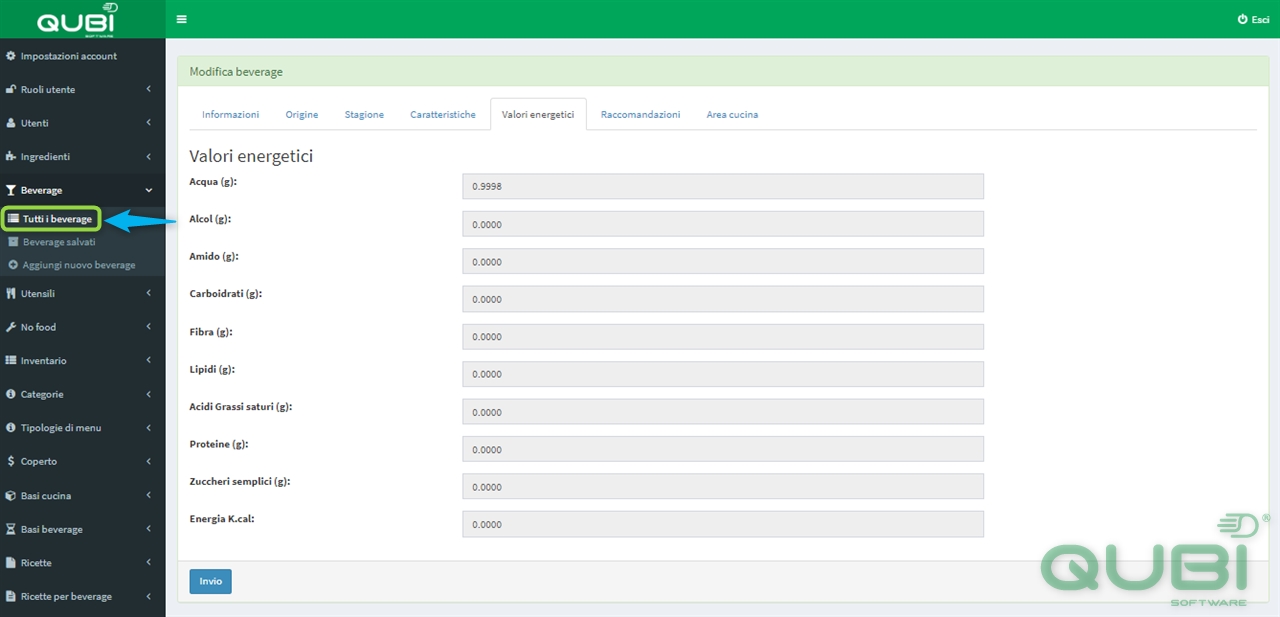Click the Energia K.cal input field
Viewport: 1280px width, 617px height.
pos(723,524)
